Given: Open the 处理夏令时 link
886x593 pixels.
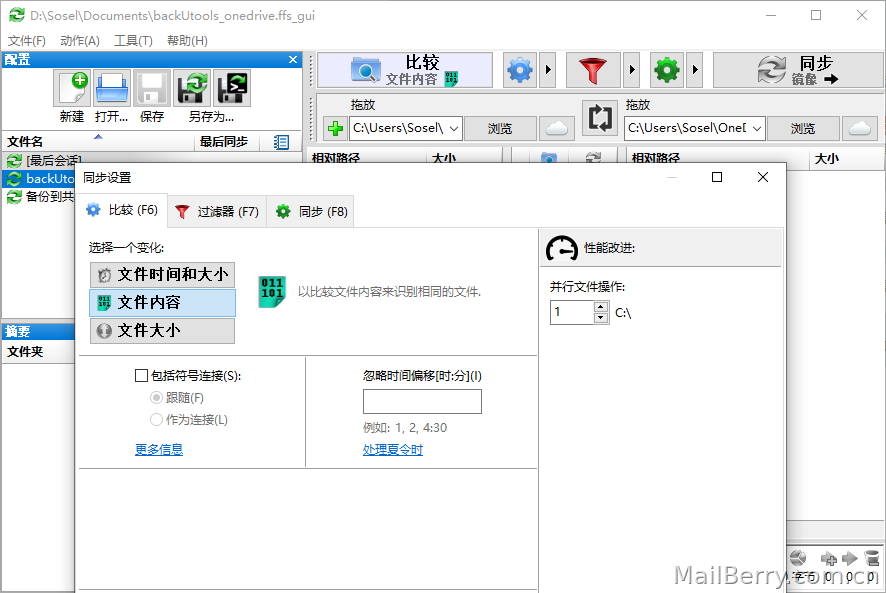Looking at the screenshot, I should coord(393,449).
